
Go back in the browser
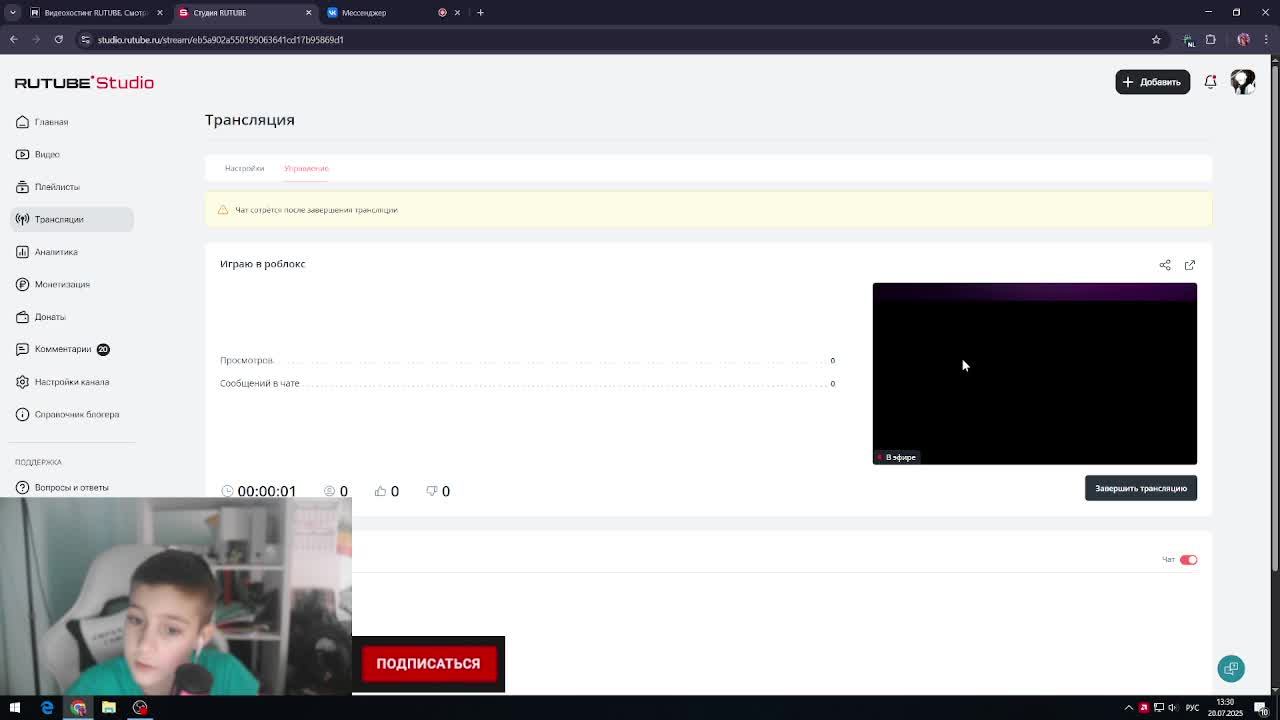pos(14,40)
